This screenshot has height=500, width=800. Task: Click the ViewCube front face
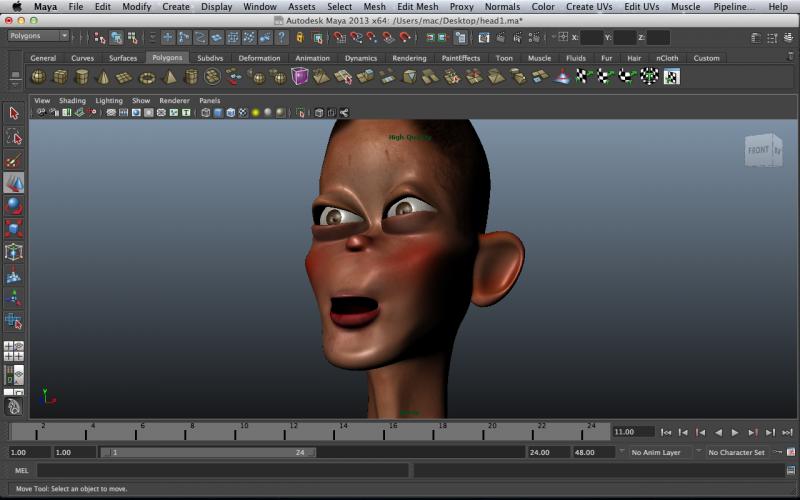coord(760,151)
